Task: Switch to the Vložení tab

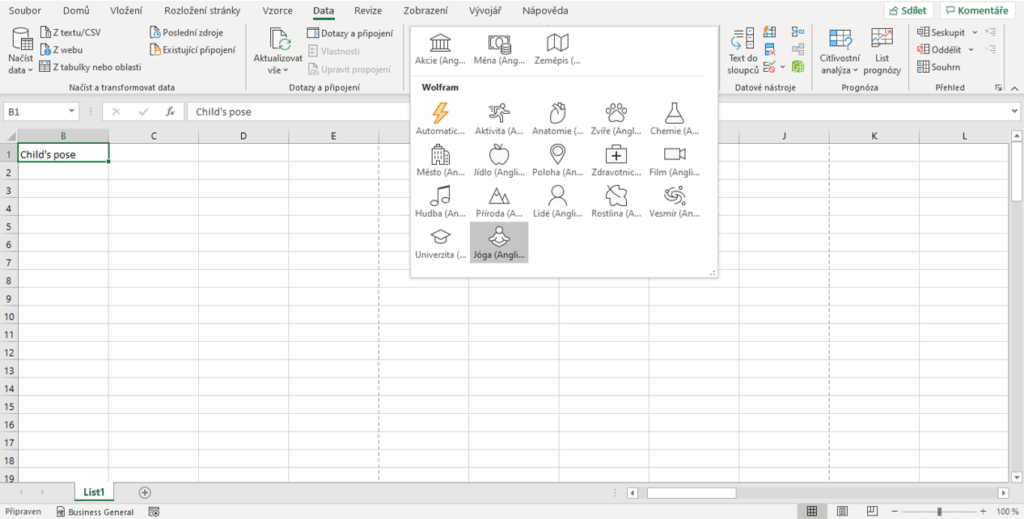Action: click(x=127, y=10)
